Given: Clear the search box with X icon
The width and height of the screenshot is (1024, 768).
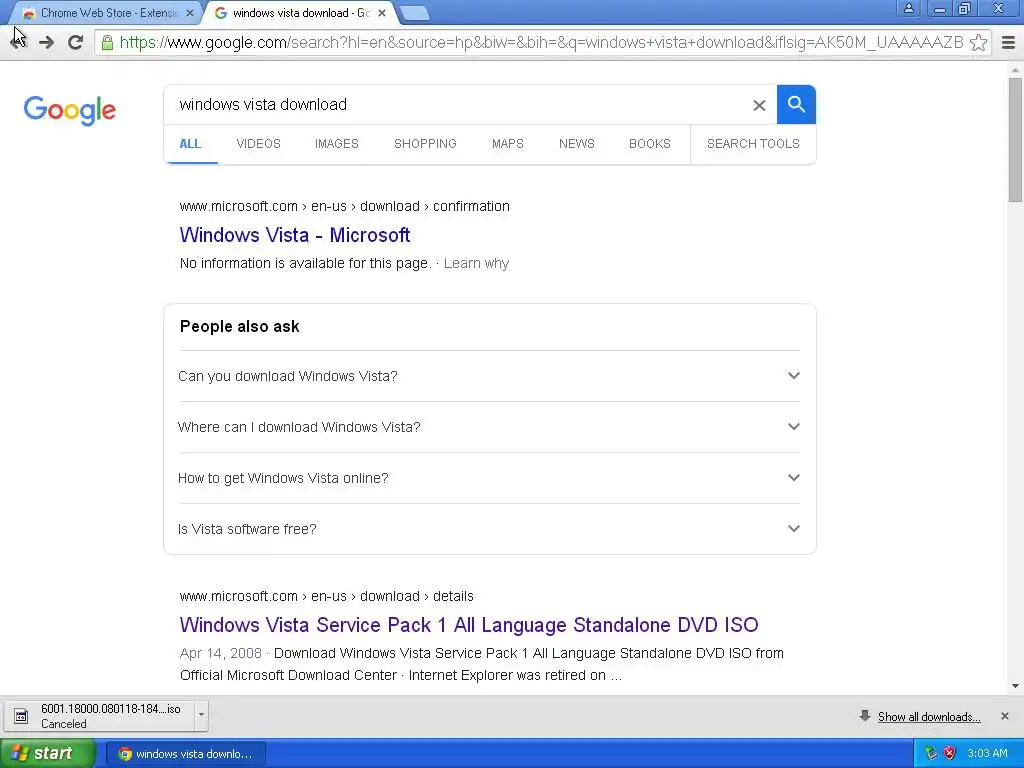Looking at the screenshot, I should coord(759,105).
